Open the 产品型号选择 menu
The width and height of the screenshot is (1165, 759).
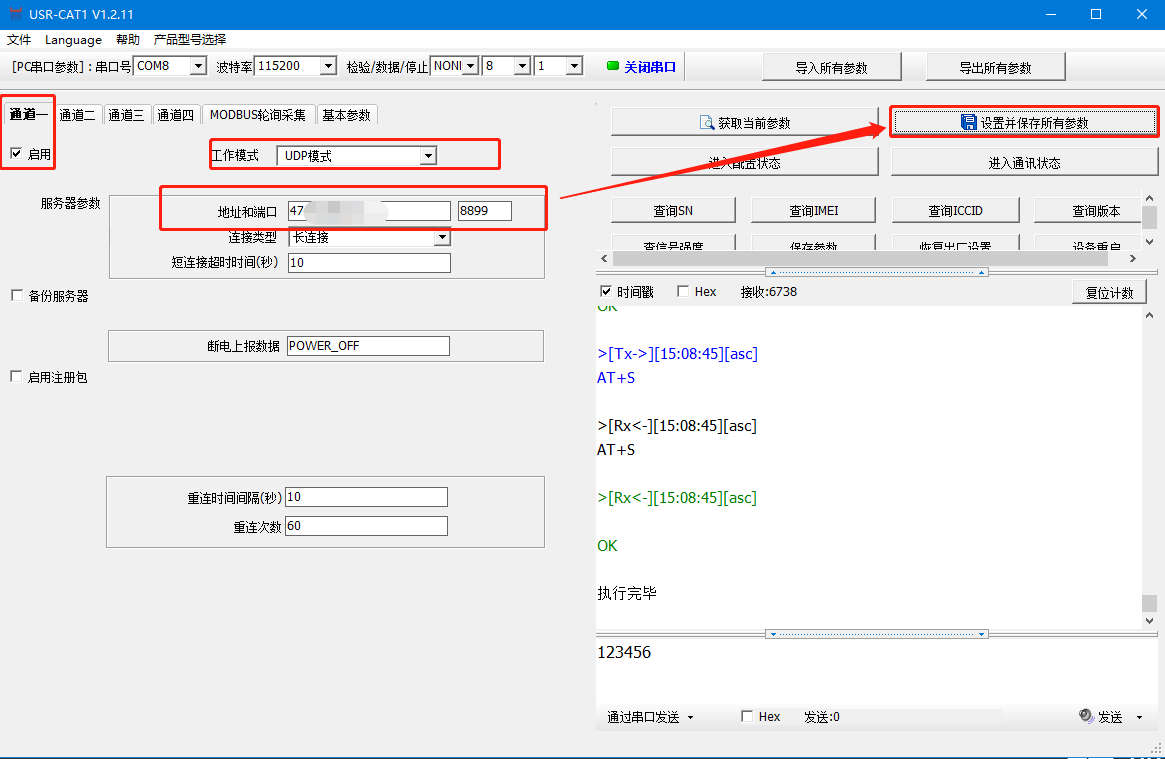coord(190,39)
